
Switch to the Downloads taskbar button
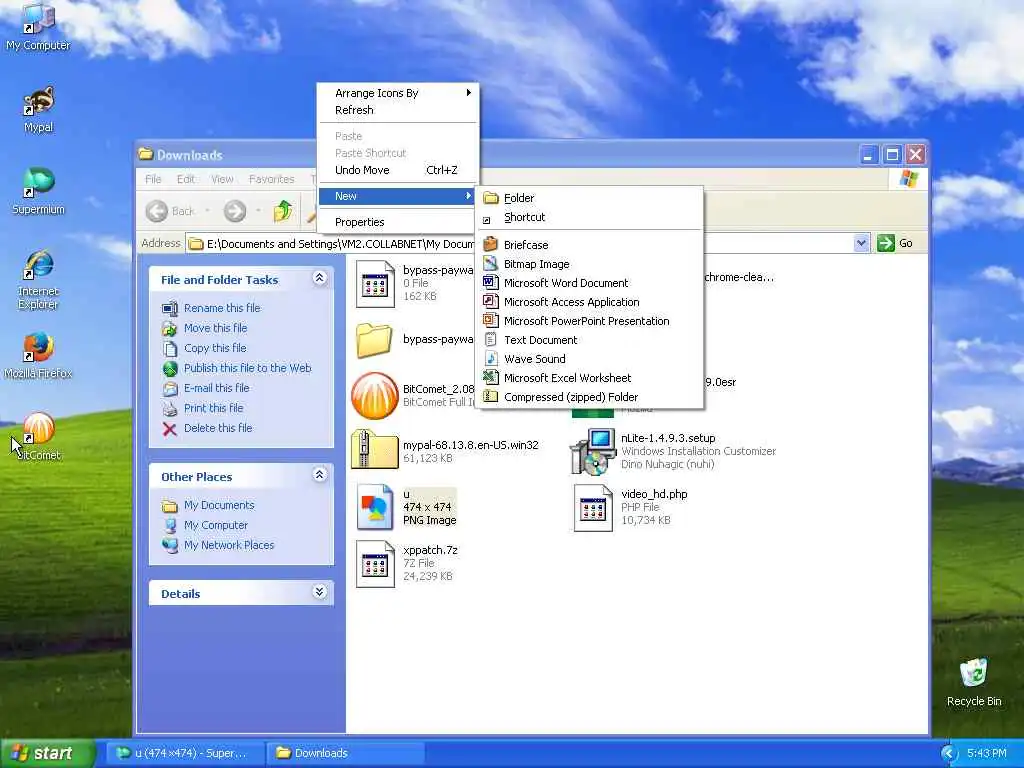(x=347, y=753)
